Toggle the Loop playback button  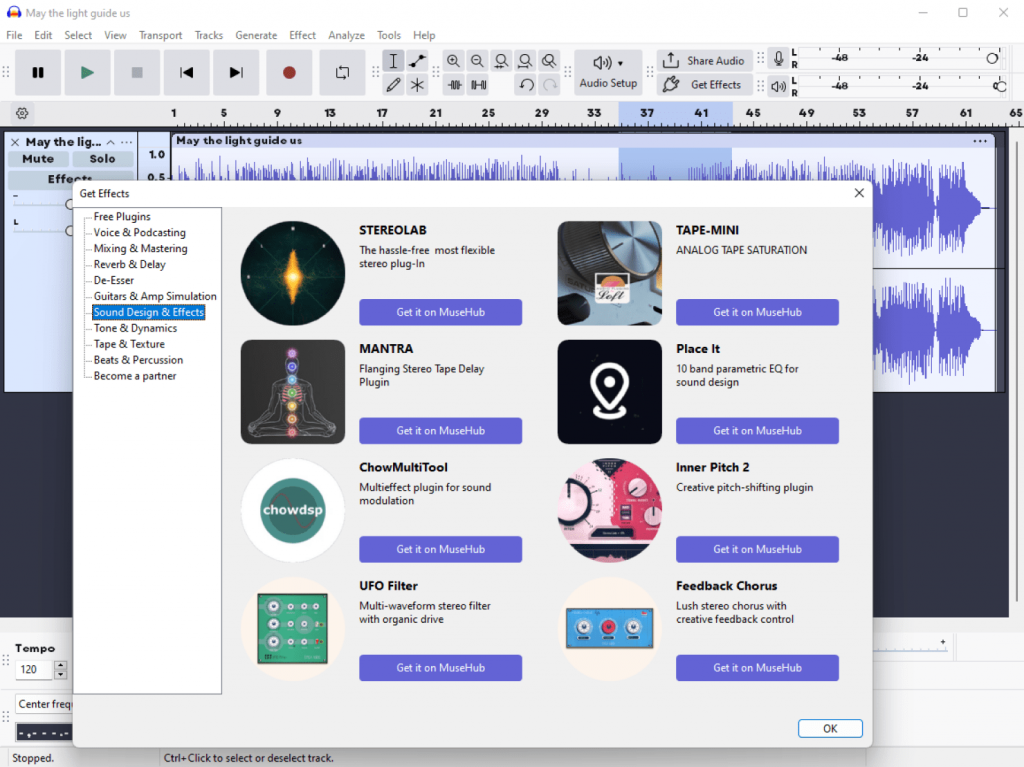[342, 72]
